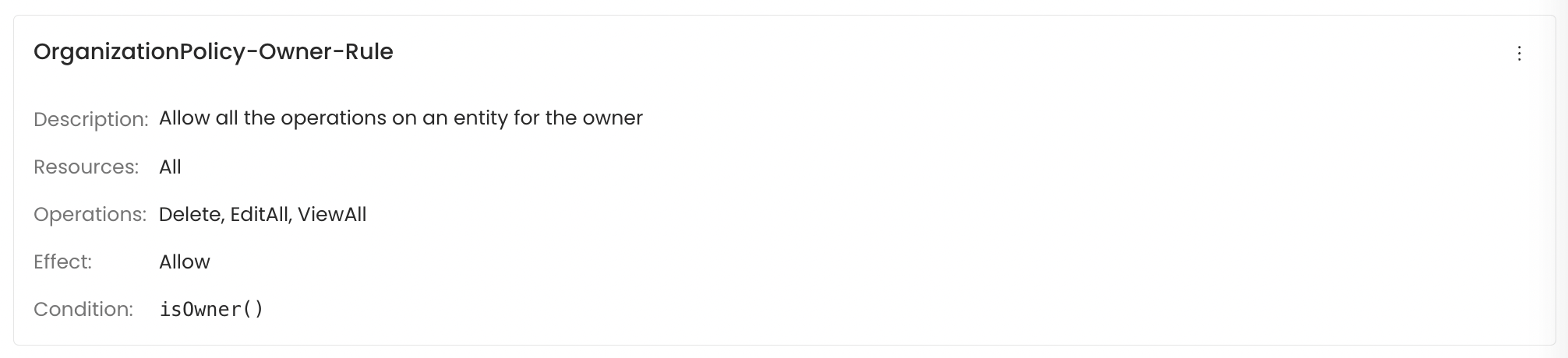Viewport: 1568px width, 358px height.
Task: Click the EditAll operation in Operations
Action: click(x=260, y=214)
